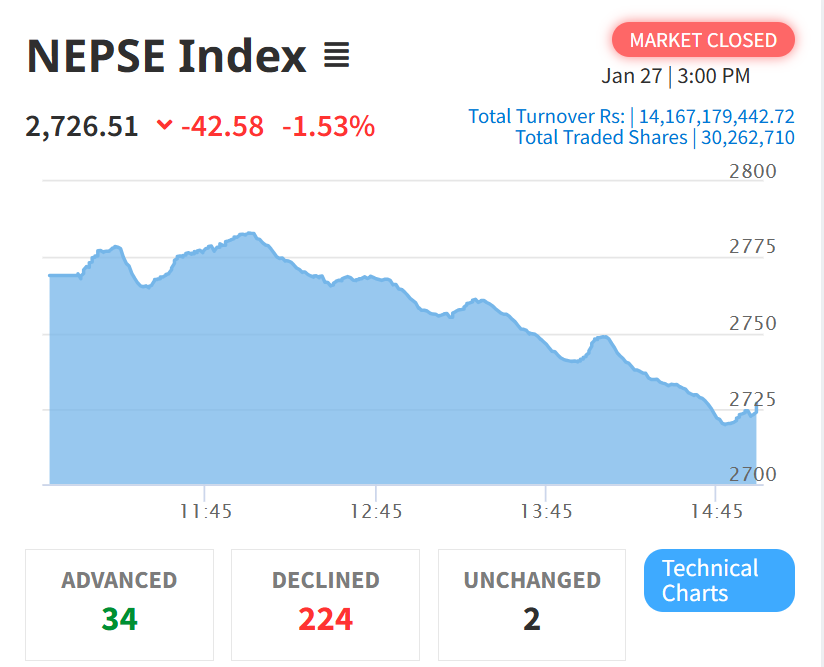The width and height of the screenshot is (824, 667).
Task: Click the 12:45 time axis label
Action: click(376, 512)
